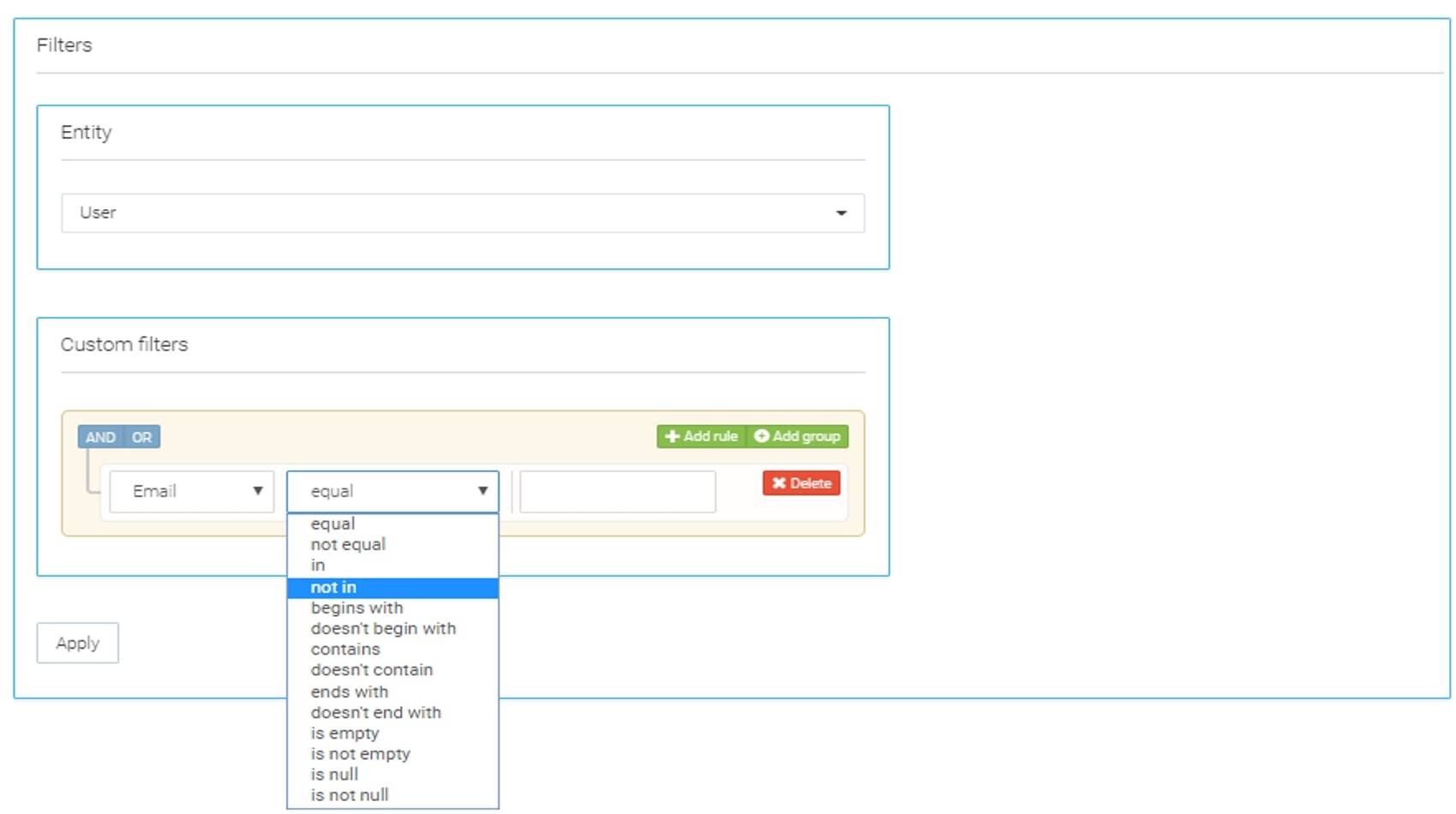
Task: Delete the Email filter rule
Action: [801, 483]
